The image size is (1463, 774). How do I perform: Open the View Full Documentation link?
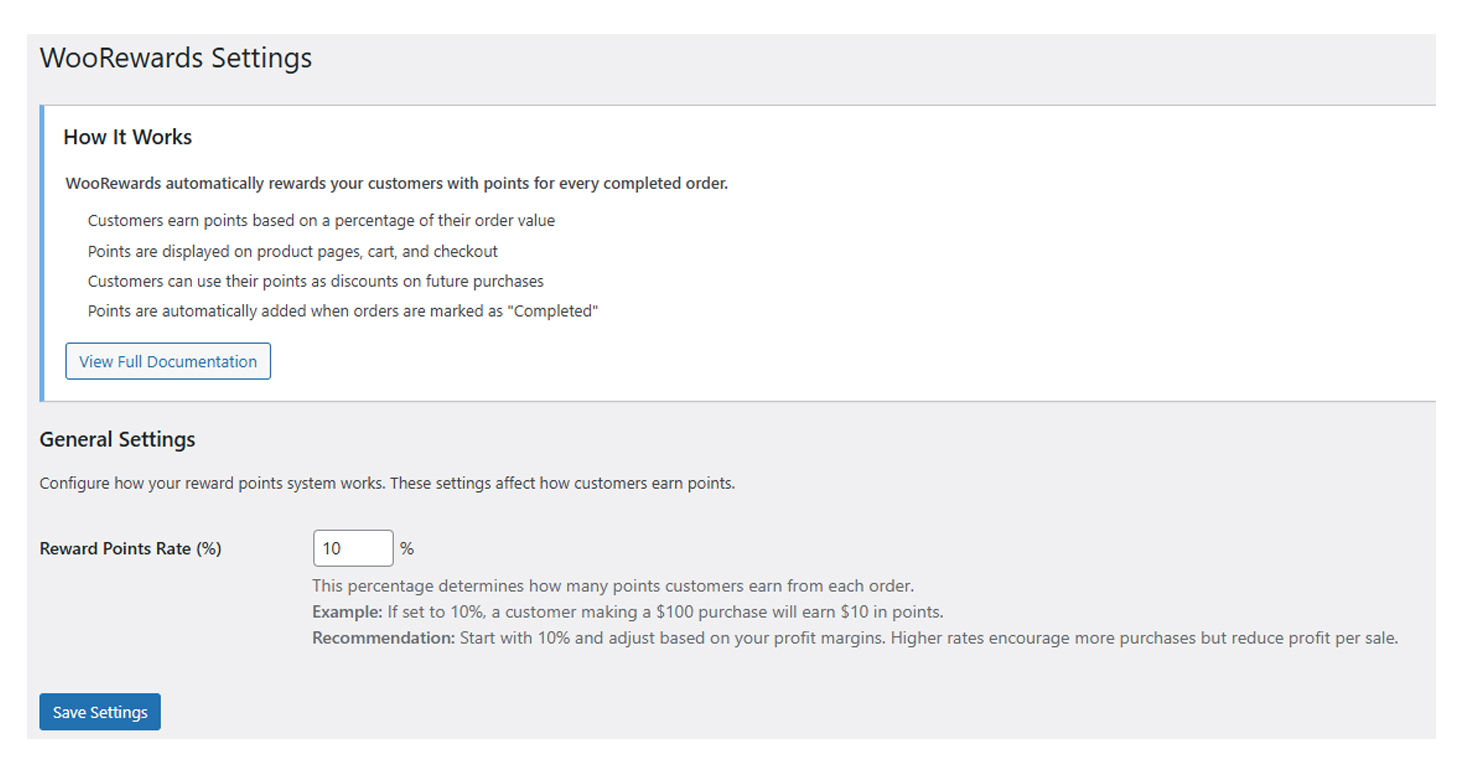167,361
